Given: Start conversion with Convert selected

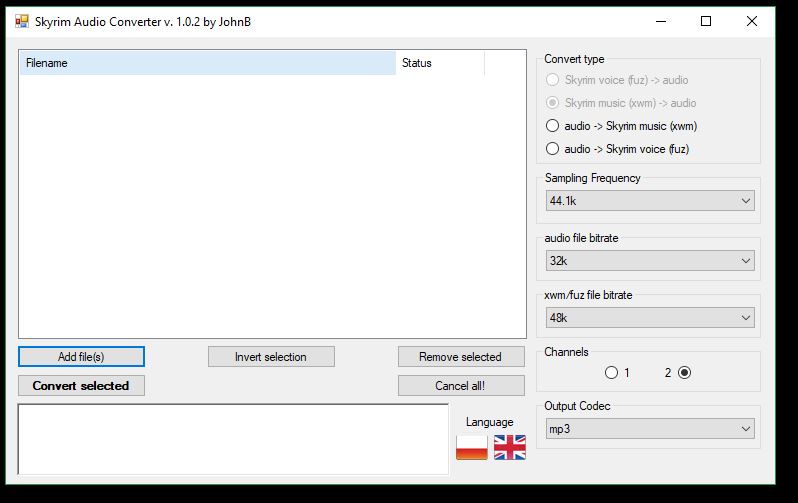Looking at the screenshot, I should (x=81, y=386).
